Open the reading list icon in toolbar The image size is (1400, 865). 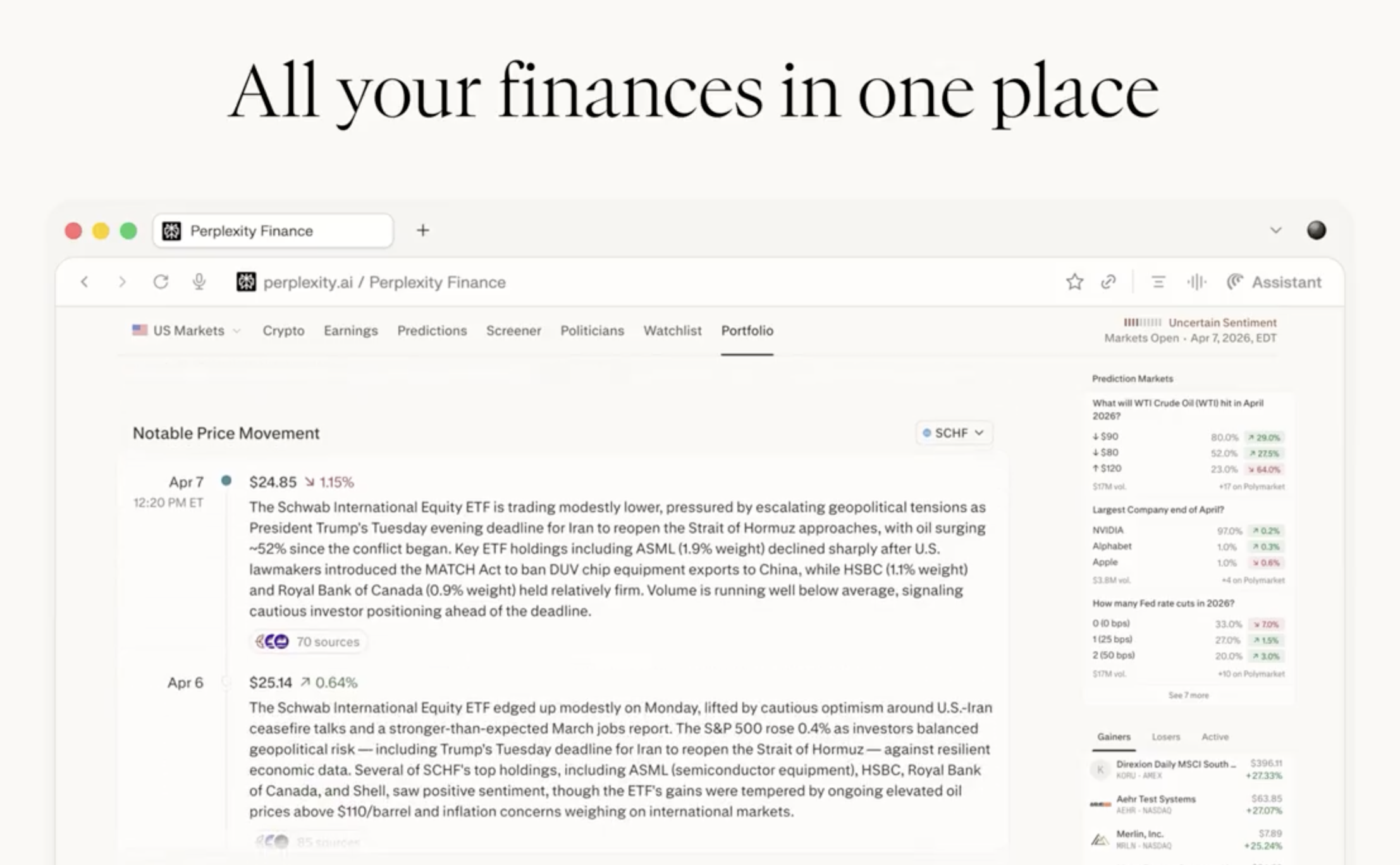(1158, 282)
